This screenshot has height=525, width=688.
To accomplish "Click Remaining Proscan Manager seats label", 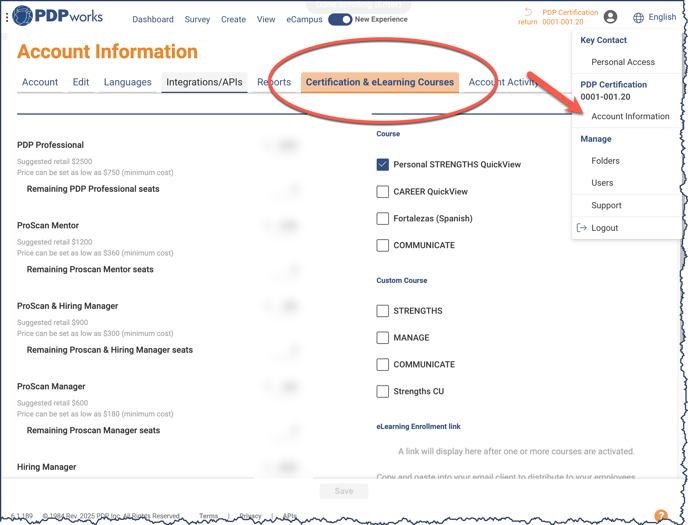I will pos(93,430).
